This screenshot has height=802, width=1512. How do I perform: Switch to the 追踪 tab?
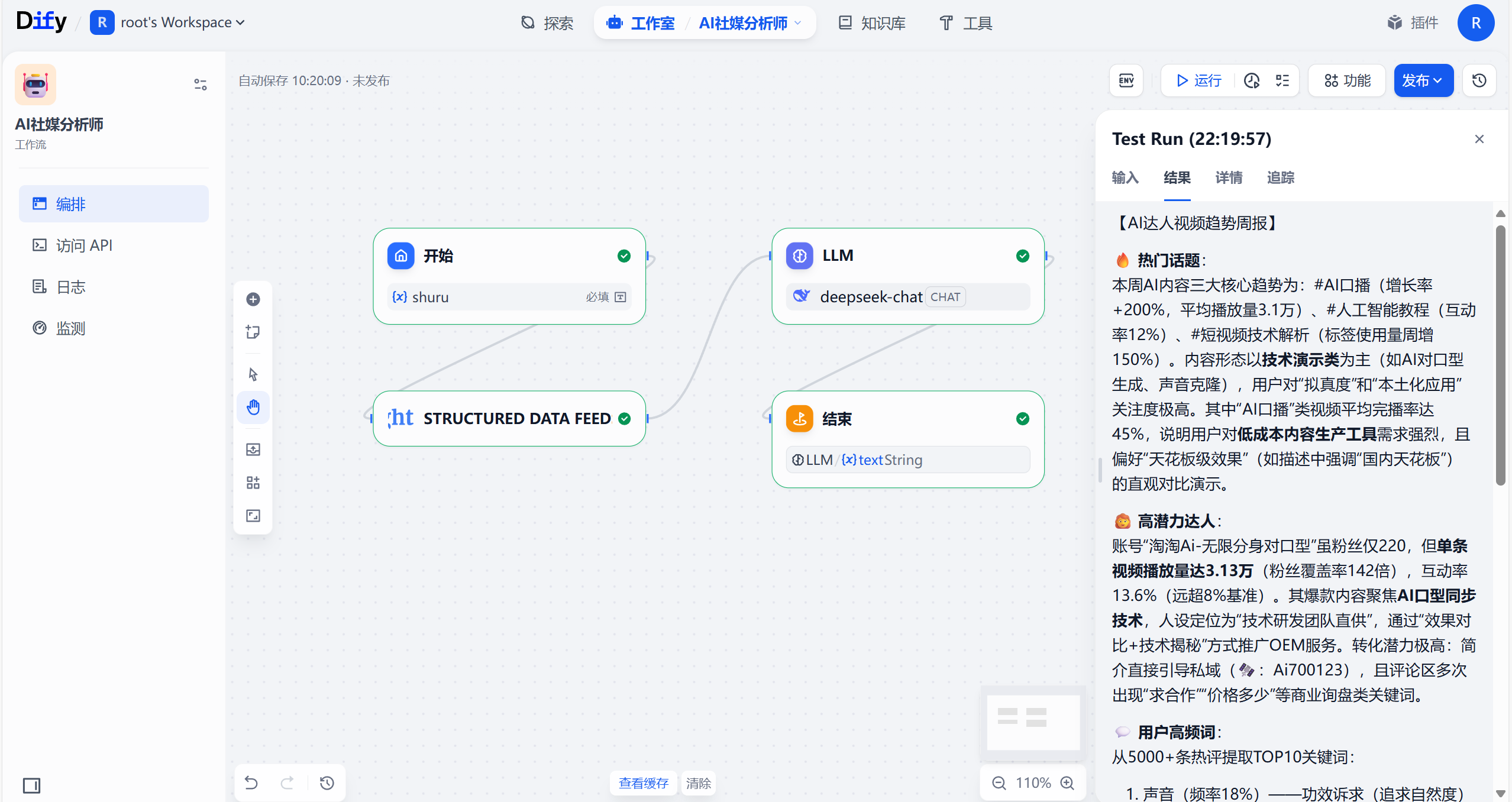point(1281,177)
